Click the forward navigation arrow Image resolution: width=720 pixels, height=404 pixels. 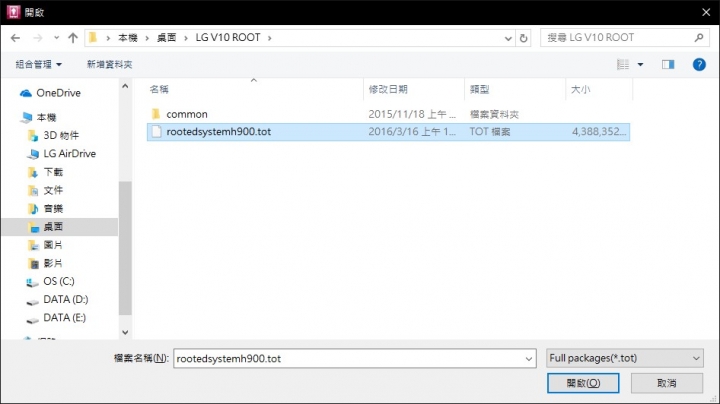point(38,38)
